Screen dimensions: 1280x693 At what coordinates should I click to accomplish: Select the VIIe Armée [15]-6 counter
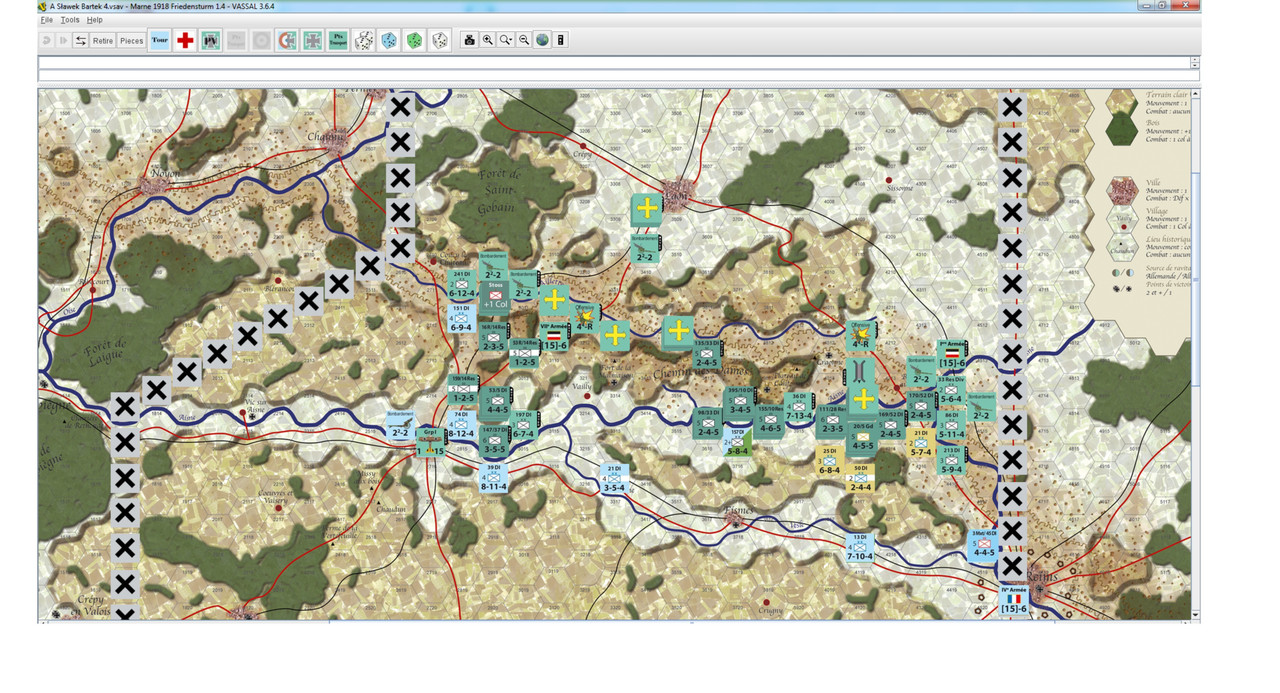click(x=554, y=335)
